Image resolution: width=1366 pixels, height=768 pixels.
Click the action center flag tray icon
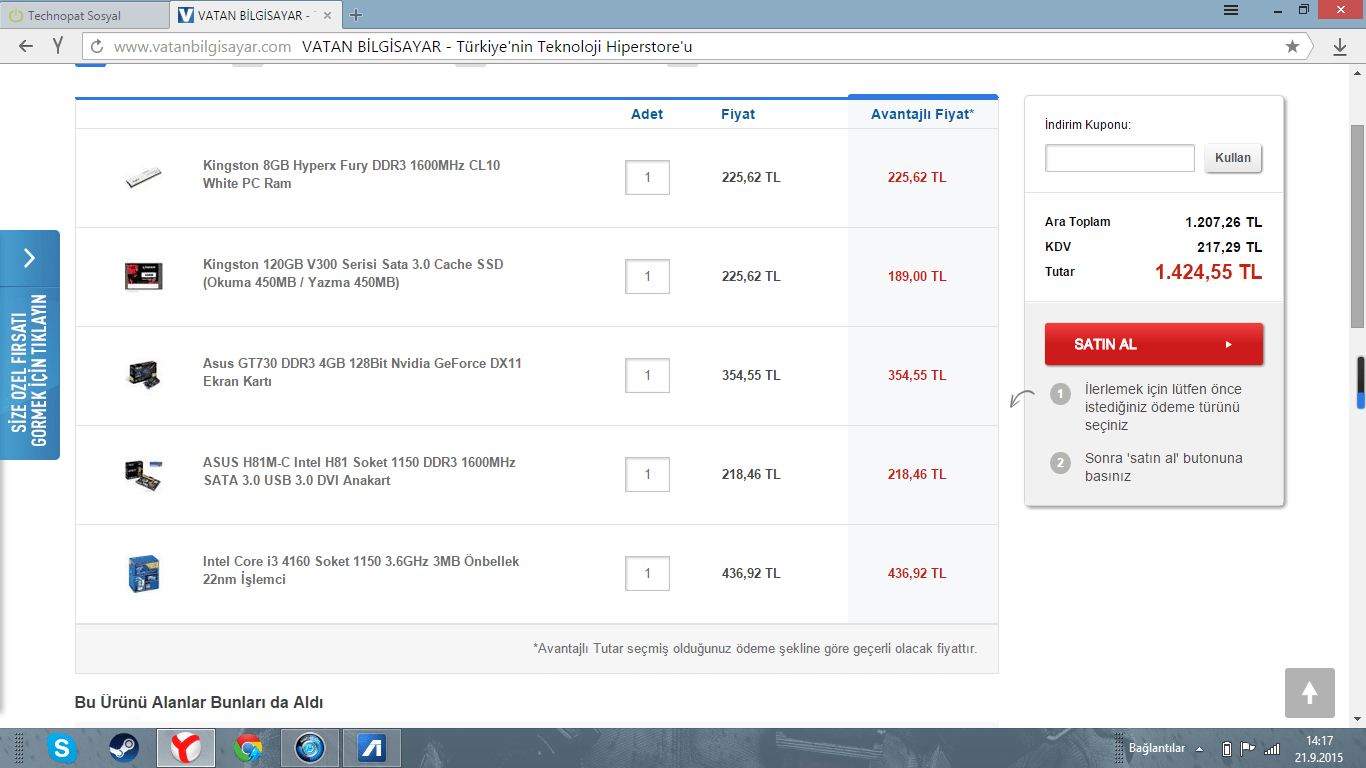click(1247, 748)
